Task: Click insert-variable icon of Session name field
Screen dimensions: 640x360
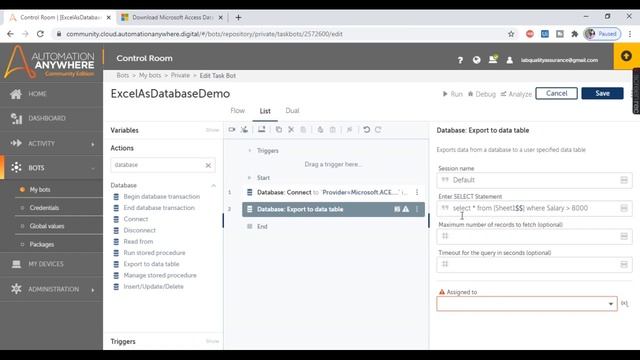Action: [624, 180]
